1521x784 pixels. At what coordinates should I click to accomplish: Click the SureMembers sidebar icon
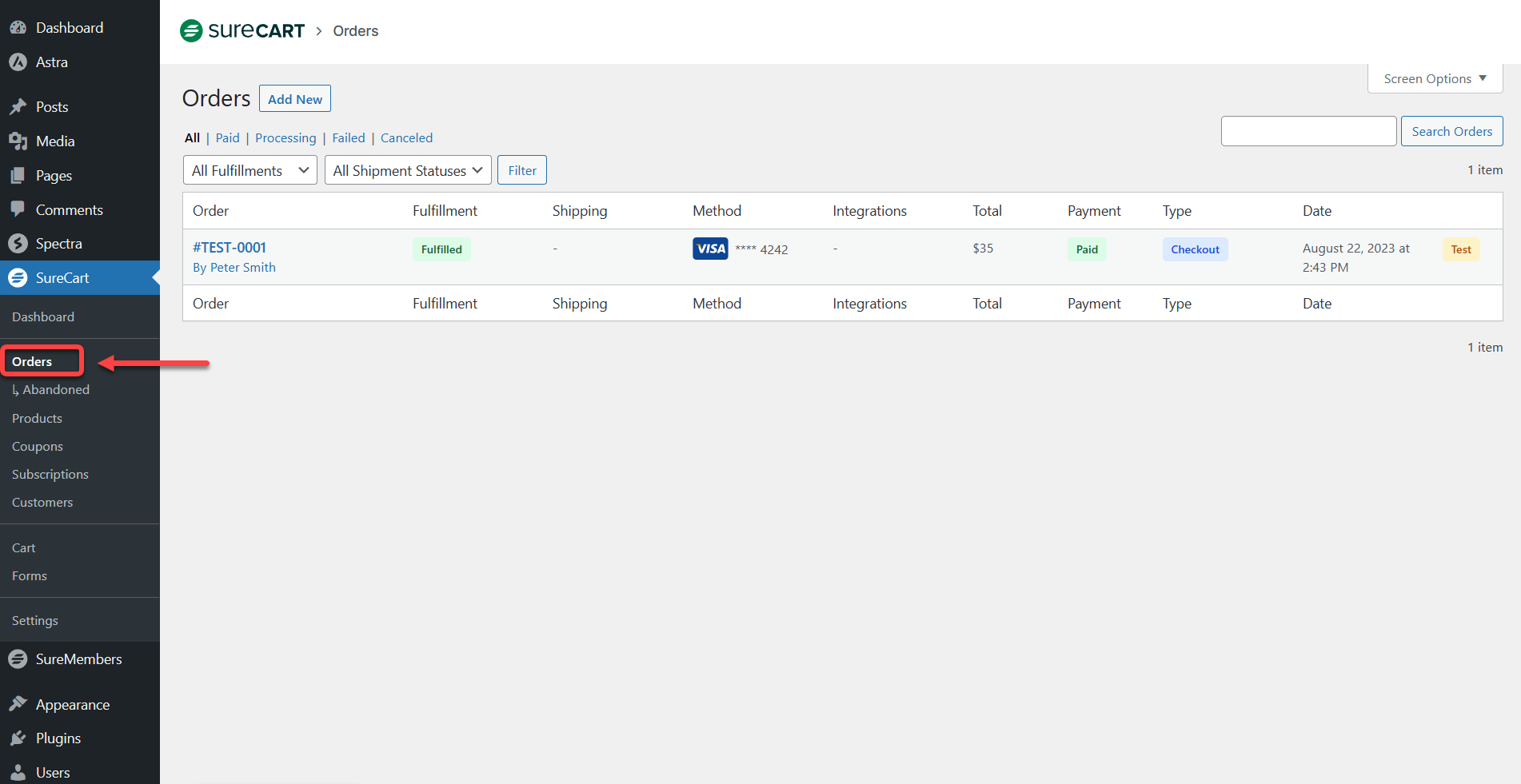18,659
